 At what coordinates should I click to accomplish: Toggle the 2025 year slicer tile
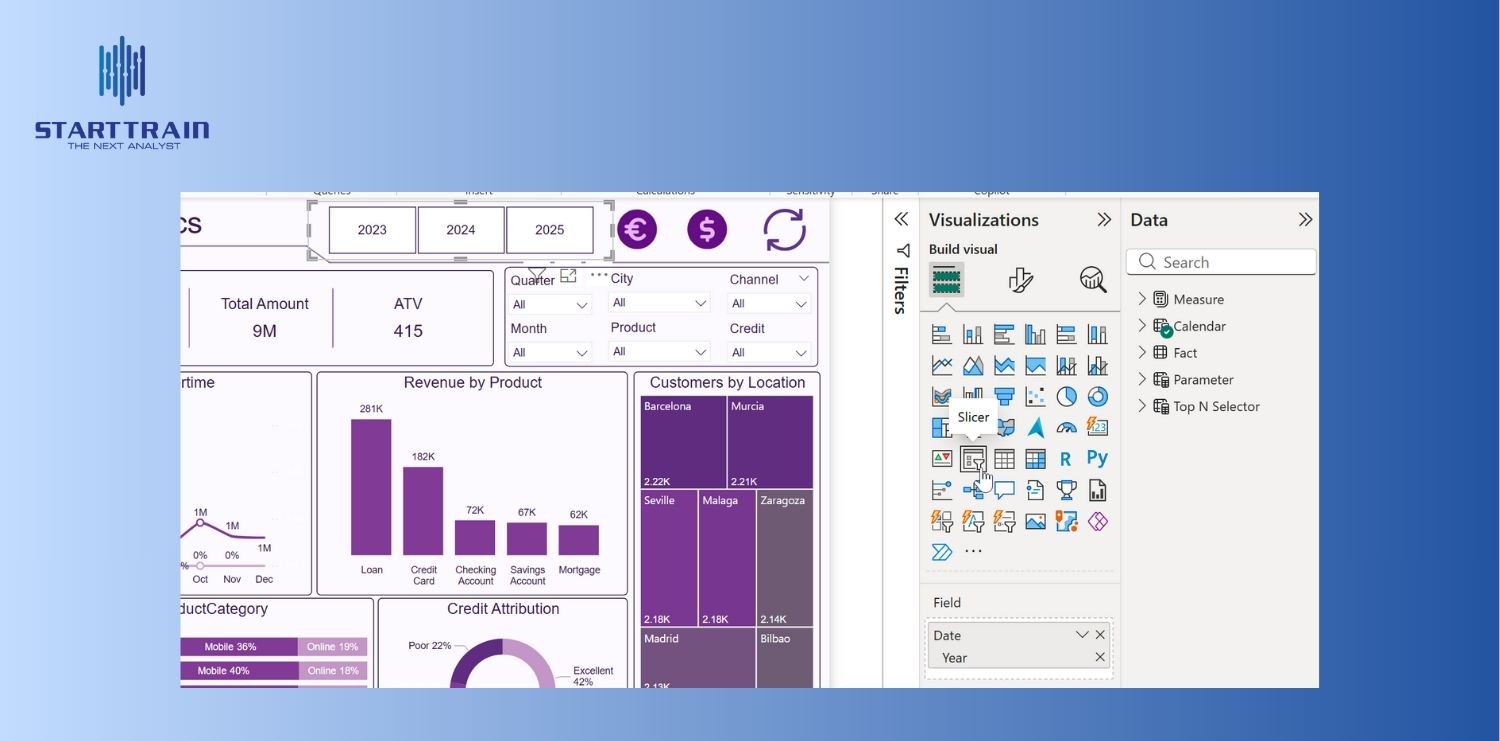pyautogui.click(x=549, y=230)
